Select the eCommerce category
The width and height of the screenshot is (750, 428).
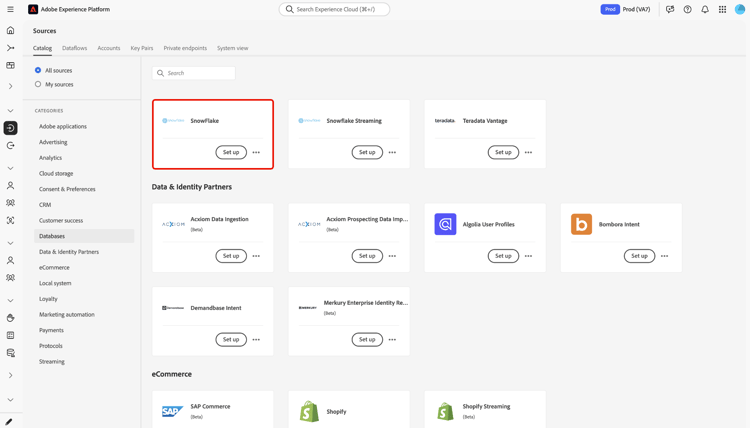(x=54, y=268)
